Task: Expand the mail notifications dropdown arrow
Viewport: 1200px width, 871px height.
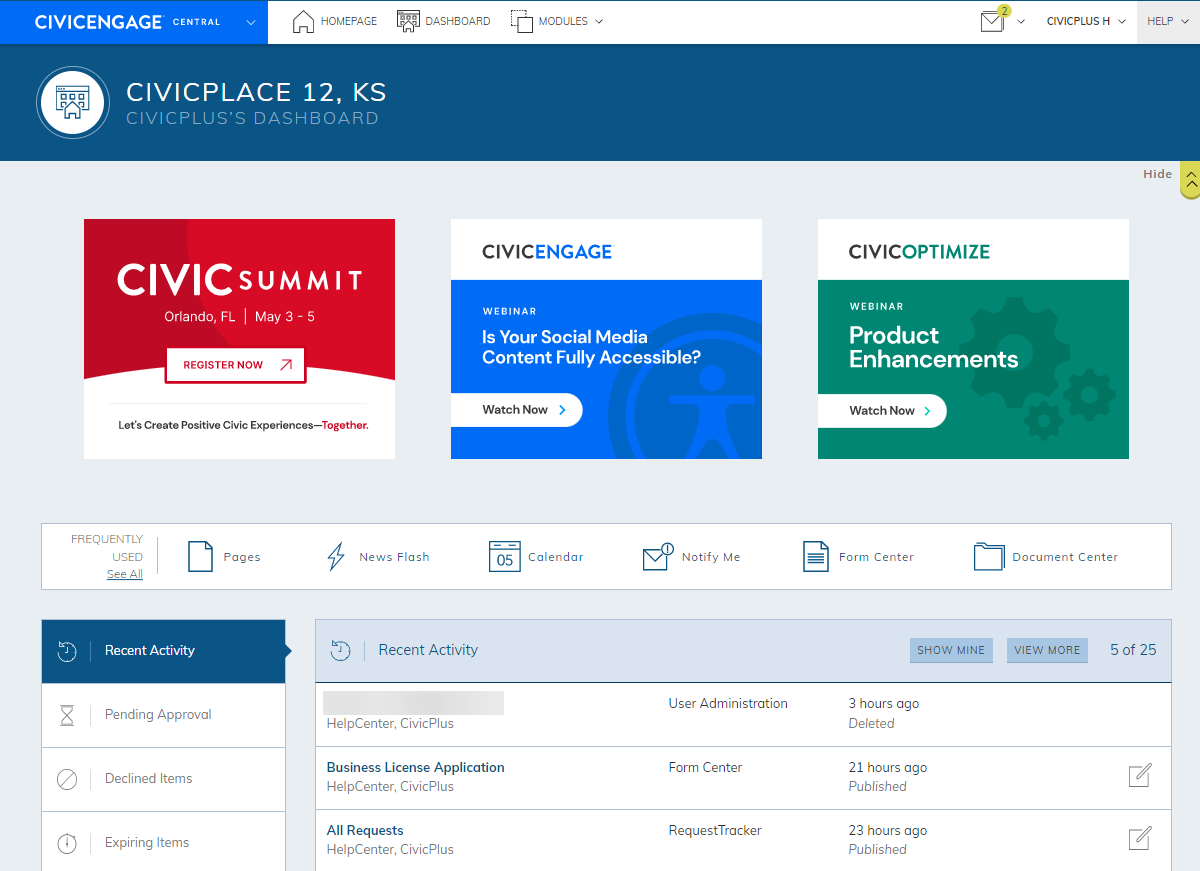Action: 1021,21
